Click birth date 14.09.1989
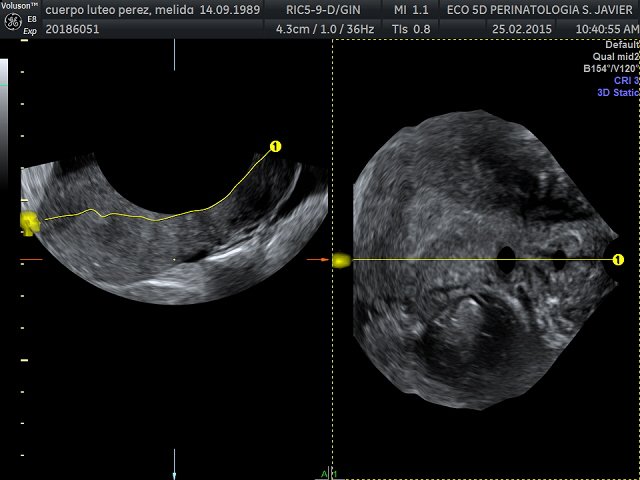This screenshot has height=480, width=640. (x=229, y=10)
